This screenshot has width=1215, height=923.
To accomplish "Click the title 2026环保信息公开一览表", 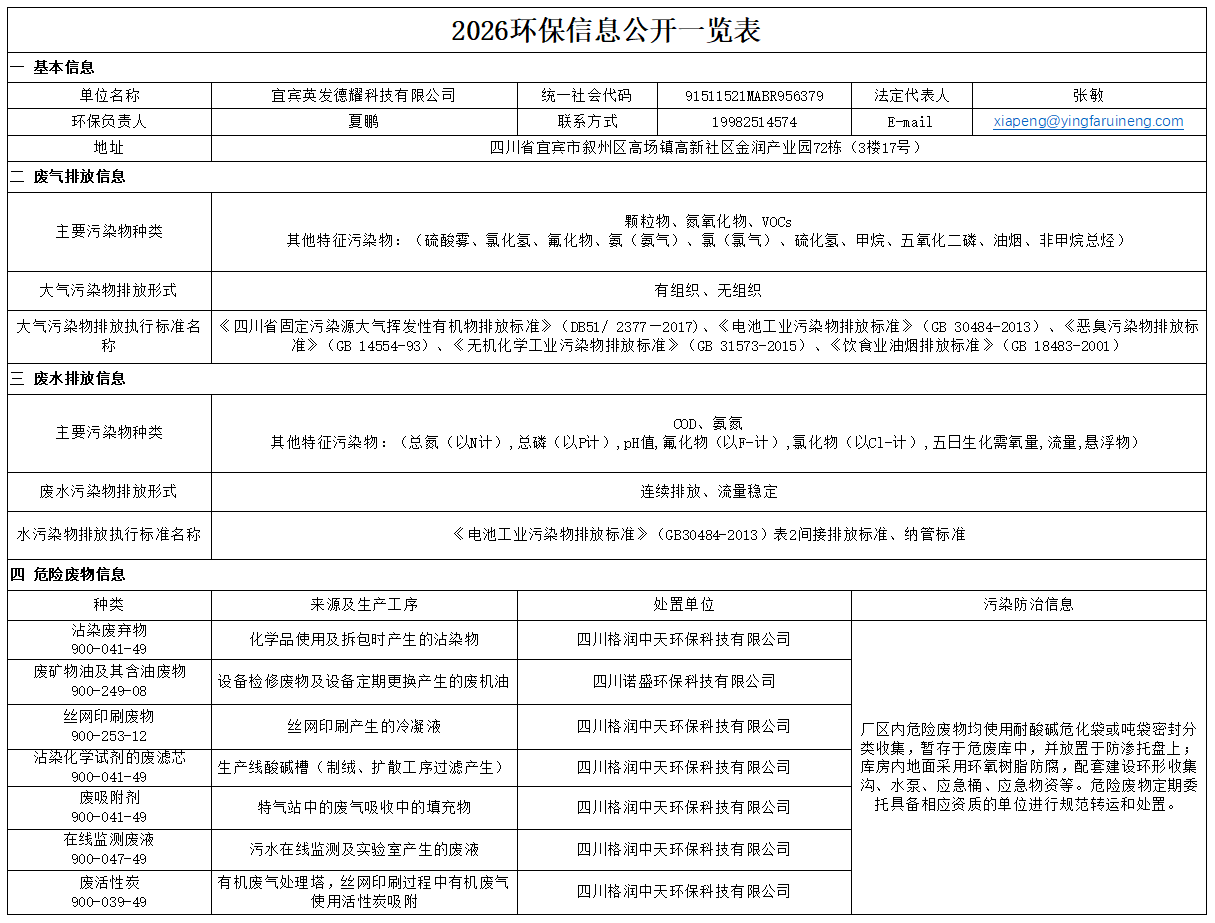I will (x=606, y=30).
